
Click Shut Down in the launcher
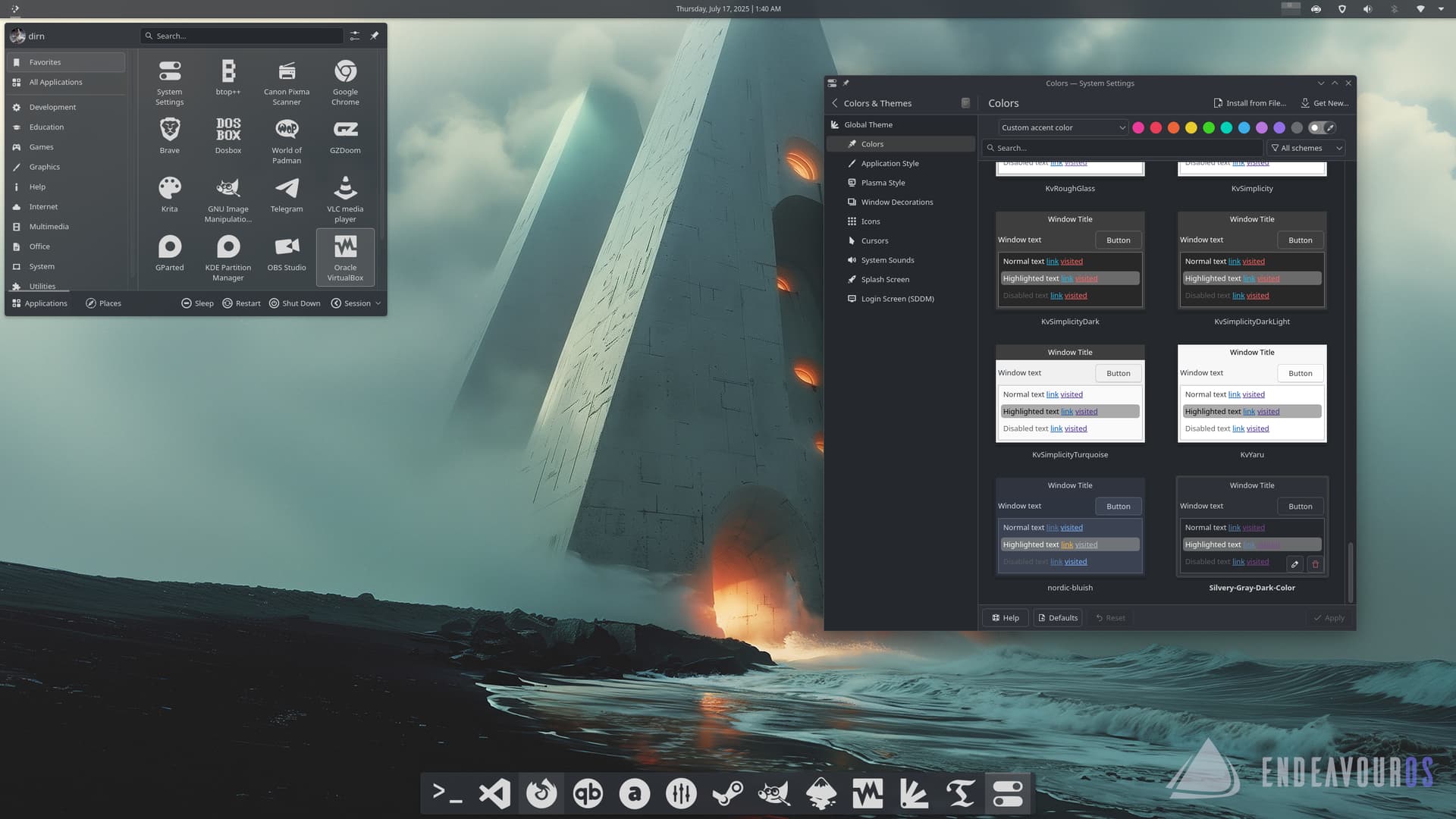(294, 303)
